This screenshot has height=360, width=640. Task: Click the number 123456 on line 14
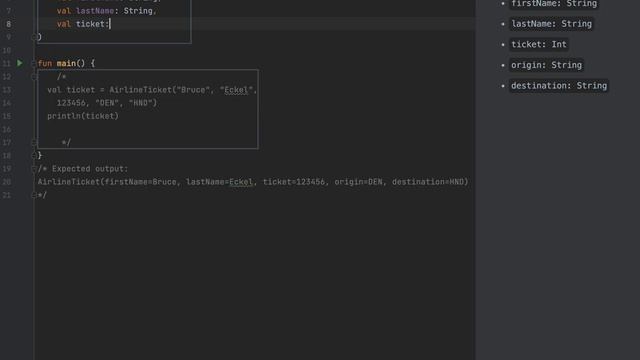point(71,103)
